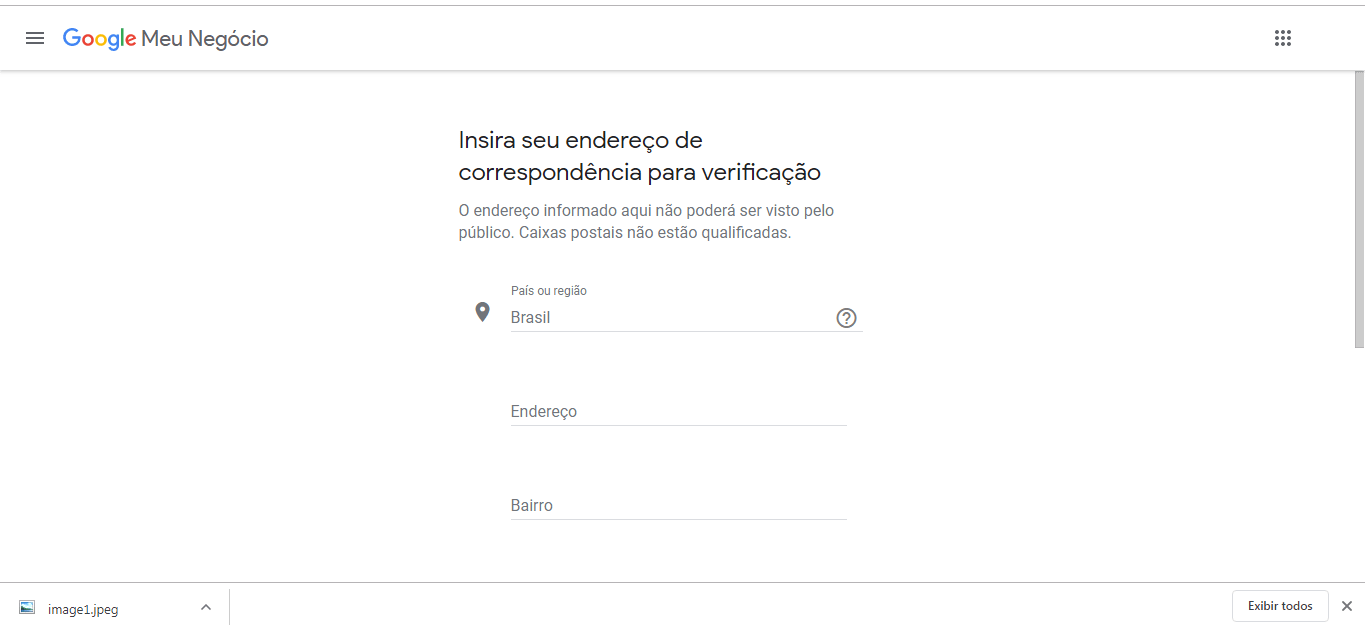Focus the Bairro input field
This screenshot has width=1365, height=631.
tap(678, 505)
